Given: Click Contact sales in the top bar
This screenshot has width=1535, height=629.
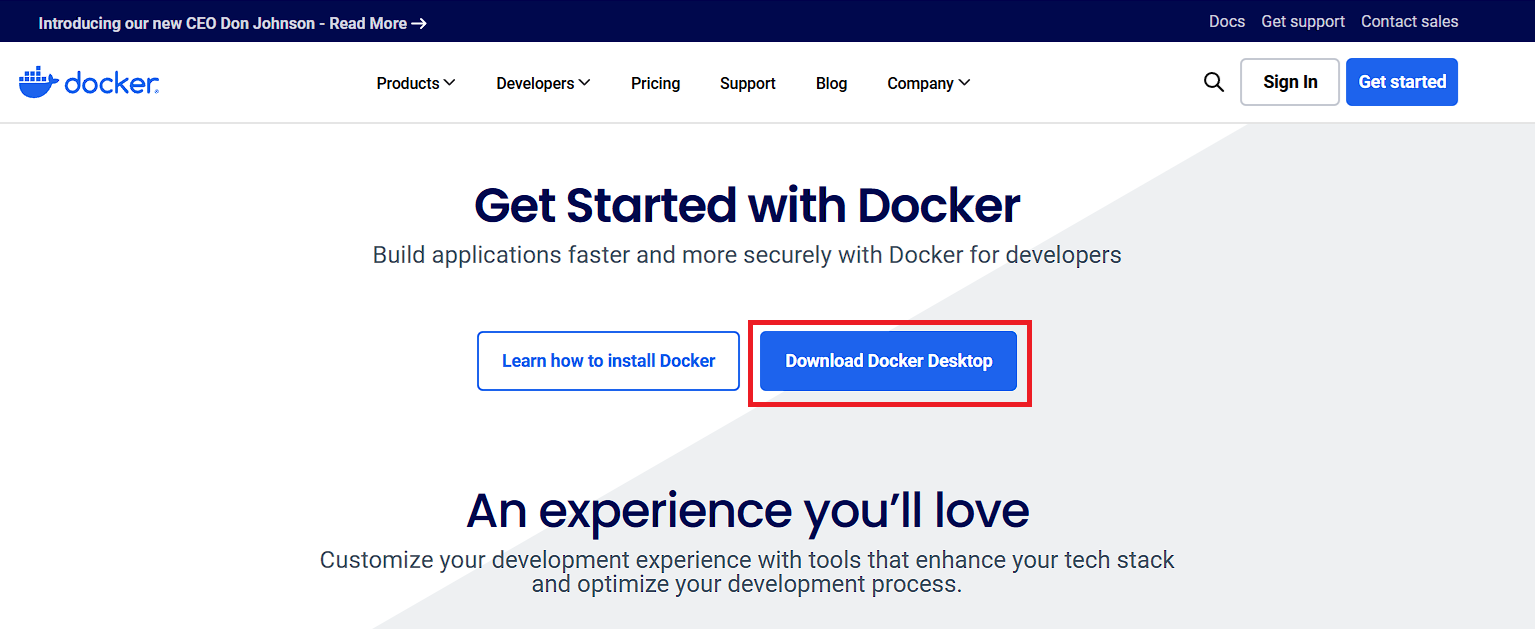Looking at the screenshot, I should pos(1409,21).
